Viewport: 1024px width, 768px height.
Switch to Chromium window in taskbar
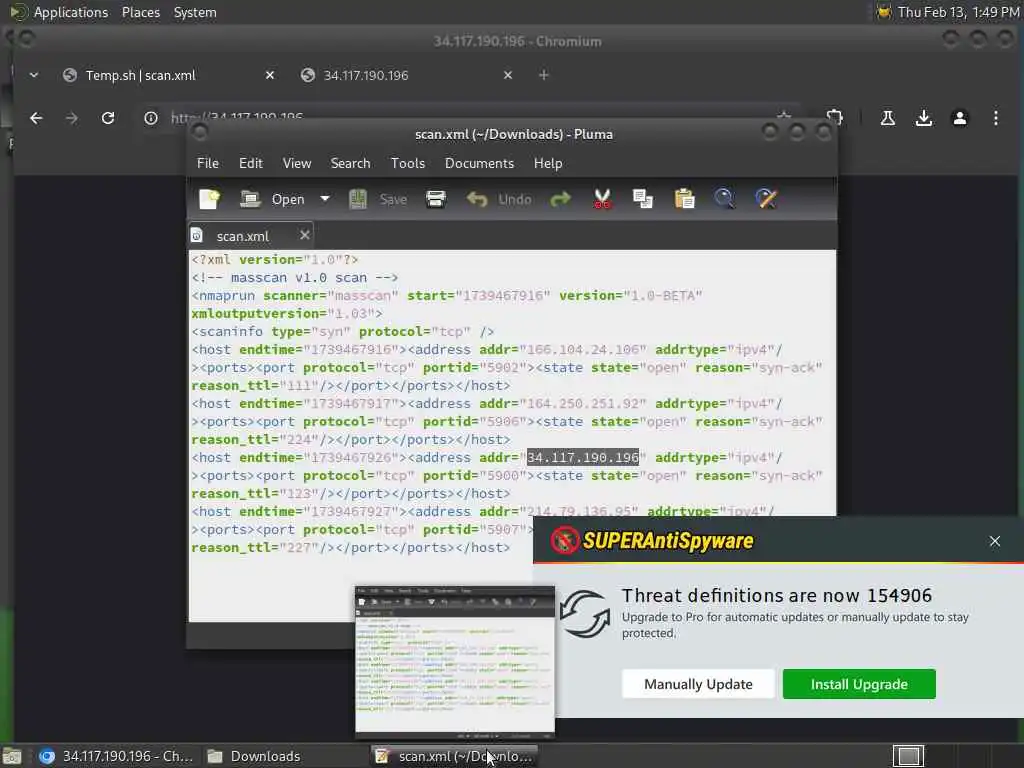click(x=116, y=756)
